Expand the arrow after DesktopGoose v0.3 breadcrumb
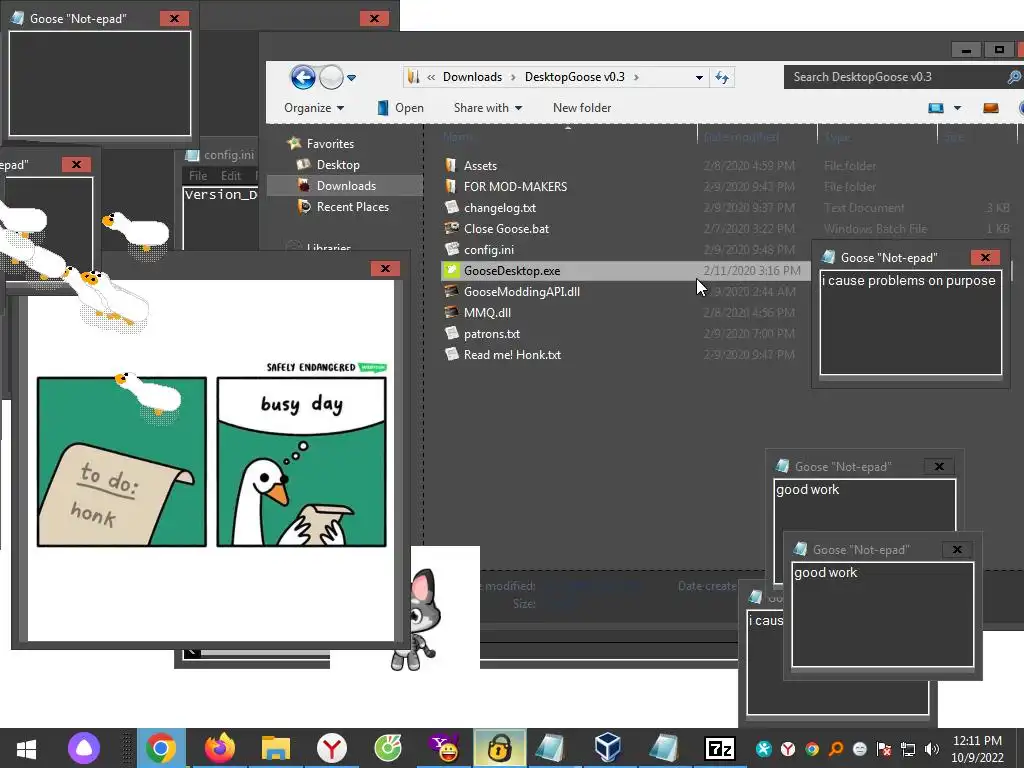Screen dimensions: 1024x768 [x=636, y=77]
